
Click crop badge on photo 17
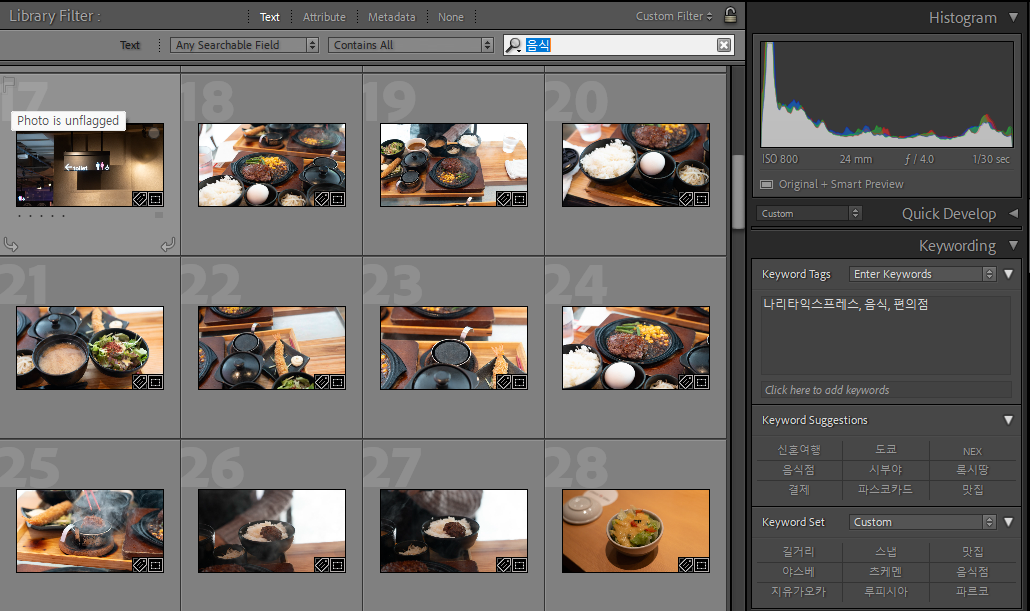[x=156, y=198]
